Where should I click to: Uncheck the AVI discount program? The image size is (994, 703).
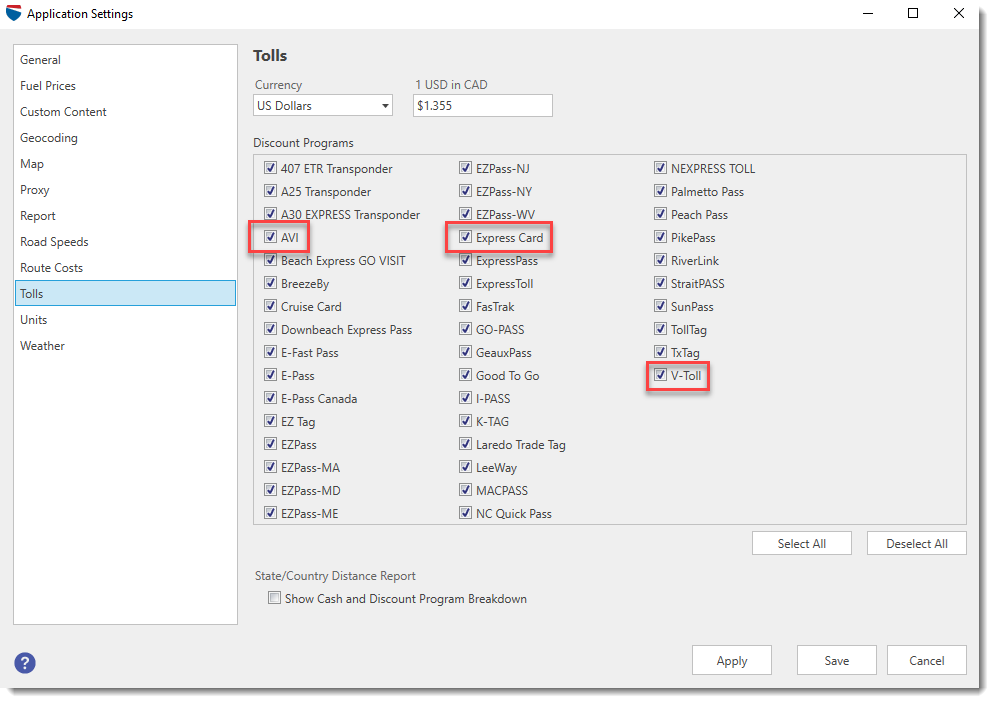[x=271, y=237]
